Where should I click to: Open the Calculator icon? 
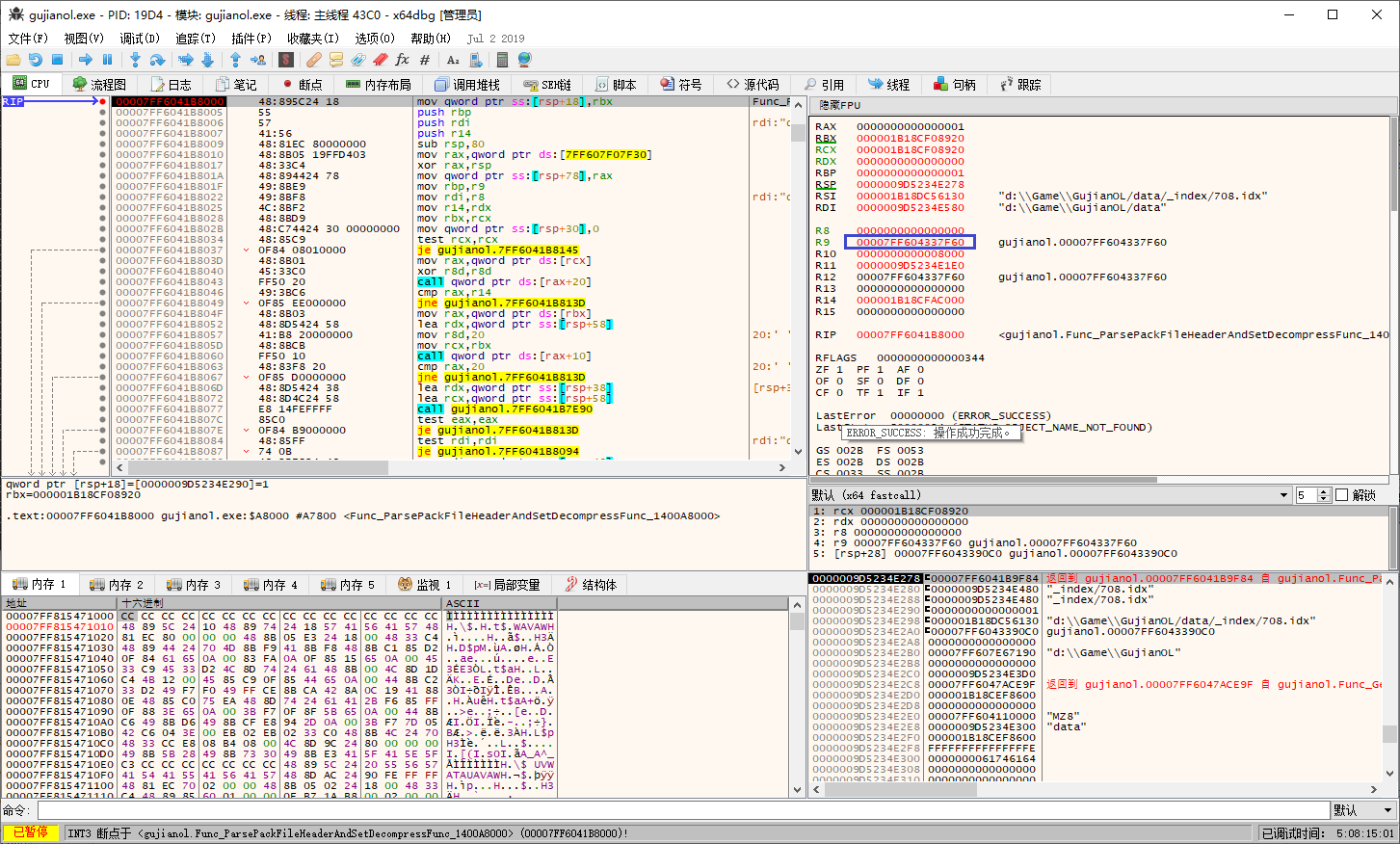click(502, 60)
